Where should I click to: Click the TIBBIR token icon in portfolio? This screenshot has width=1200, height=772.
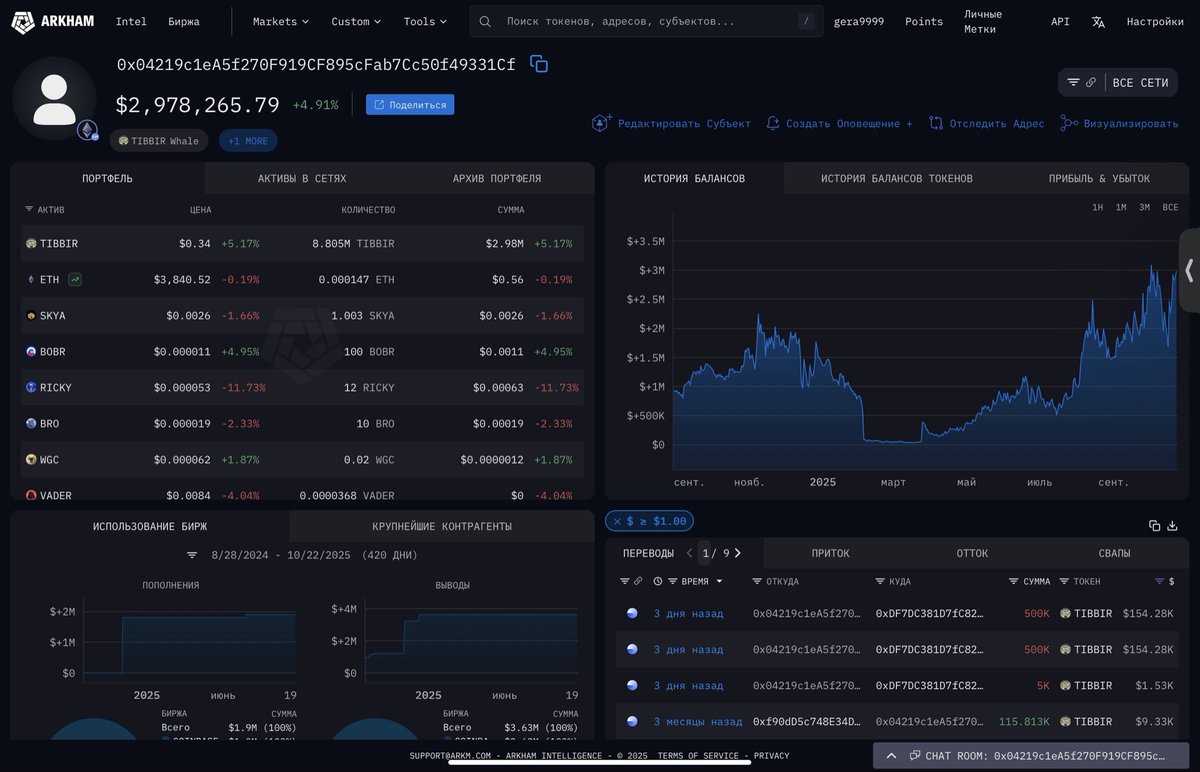(x=31, y=244)
